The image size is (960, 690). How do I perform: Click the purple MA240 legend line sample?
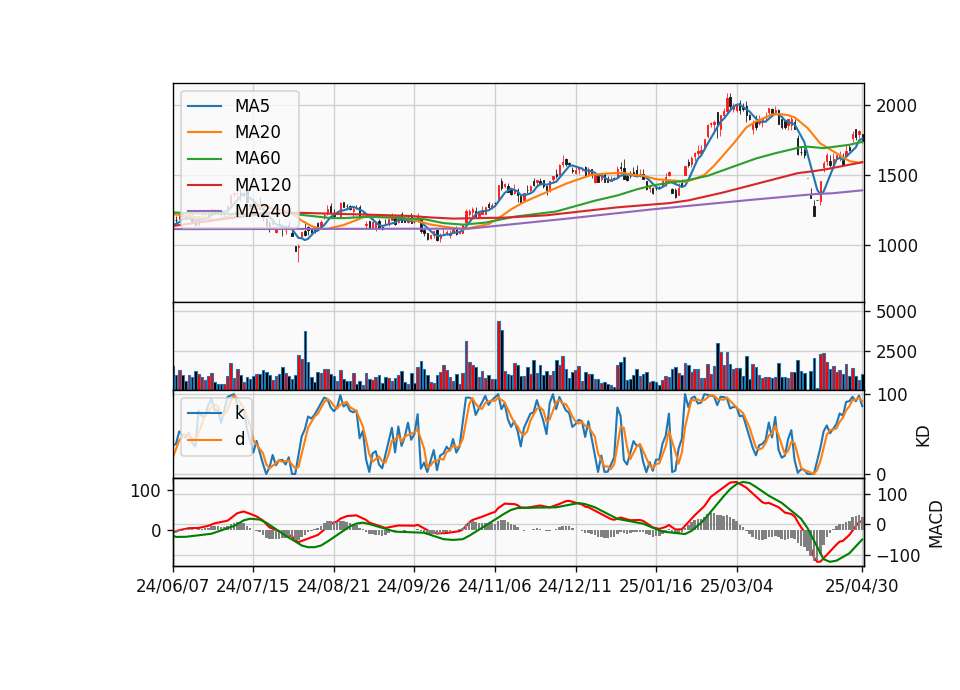(x=204, y=211)
